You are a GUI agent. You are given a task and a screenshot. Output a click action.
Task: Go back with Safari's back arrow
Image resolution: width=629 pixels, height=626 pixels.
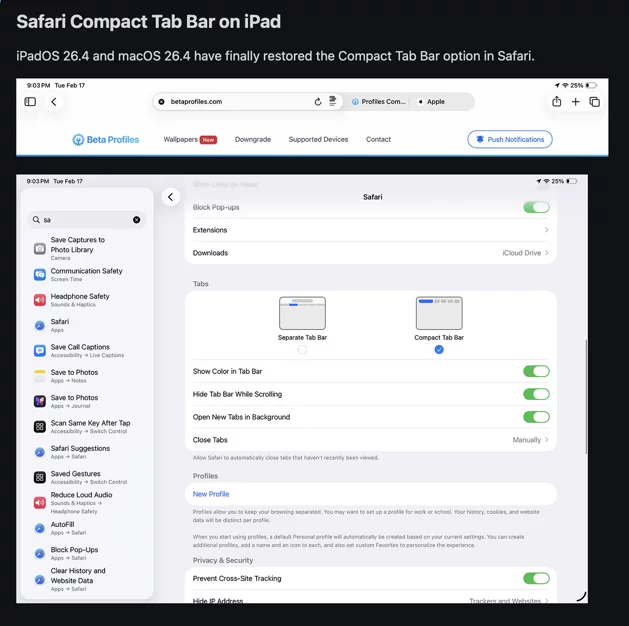point(54,102)
